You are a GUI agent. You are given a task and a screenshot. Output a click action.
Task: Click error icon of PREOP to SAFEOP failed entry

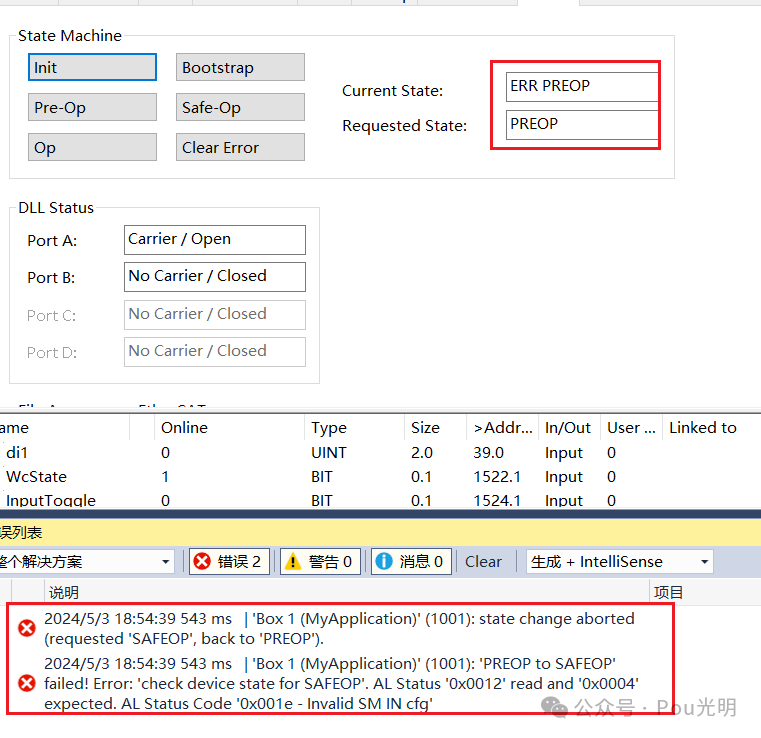(27, 684)
